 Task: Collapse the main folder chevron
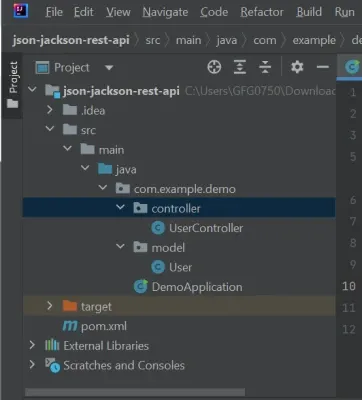tap(68, 148)
